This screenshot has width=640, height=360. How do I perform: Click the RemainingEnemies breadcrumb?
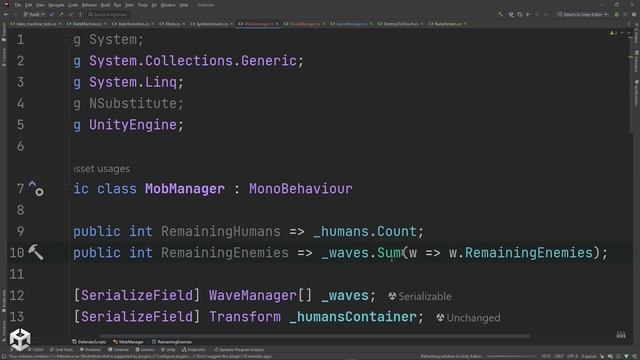[172, 342]
